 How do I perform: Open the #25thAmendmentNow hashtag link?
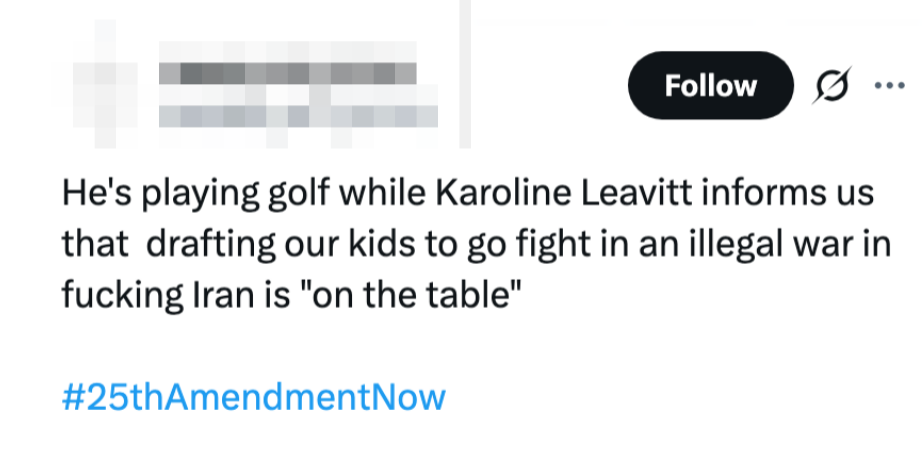click(253, 396)
